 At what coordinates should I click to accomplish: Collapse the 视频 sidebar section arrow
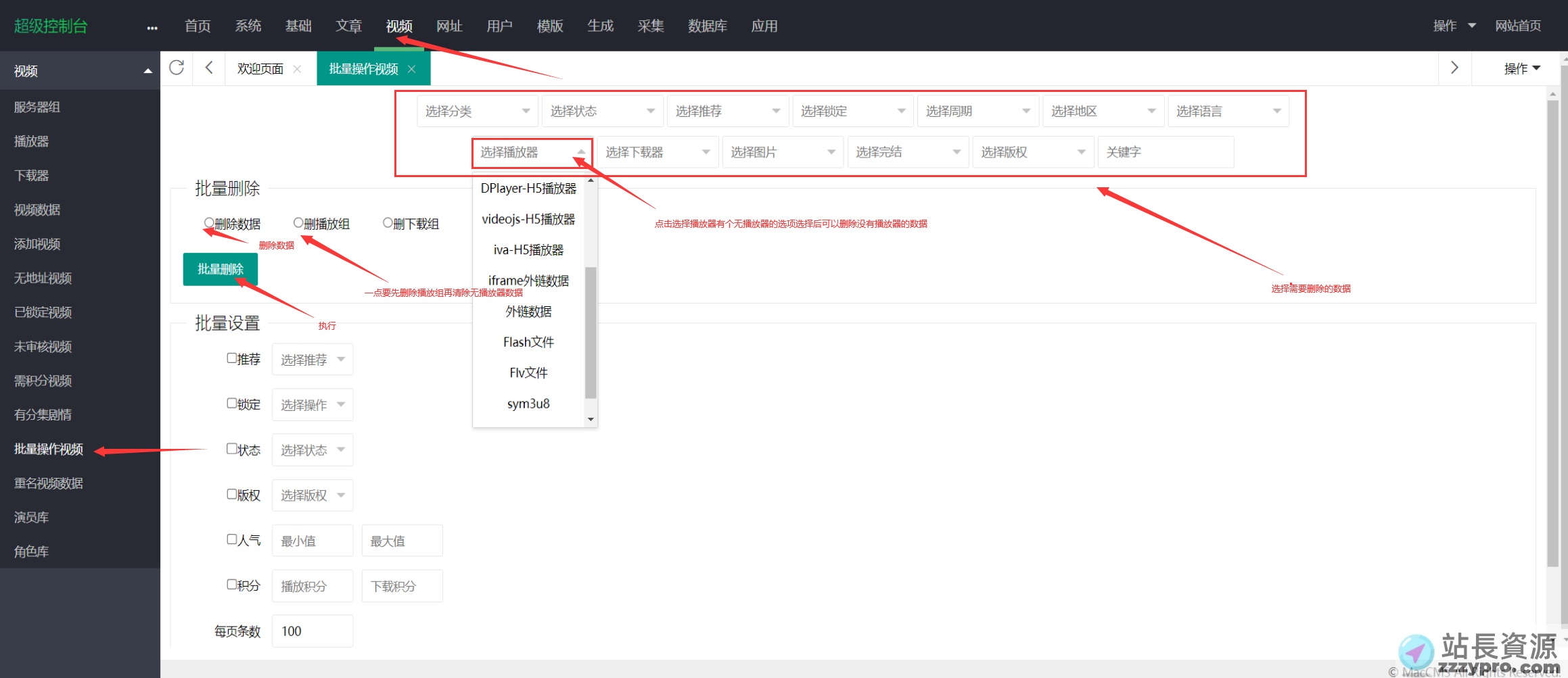coord(147,71)
